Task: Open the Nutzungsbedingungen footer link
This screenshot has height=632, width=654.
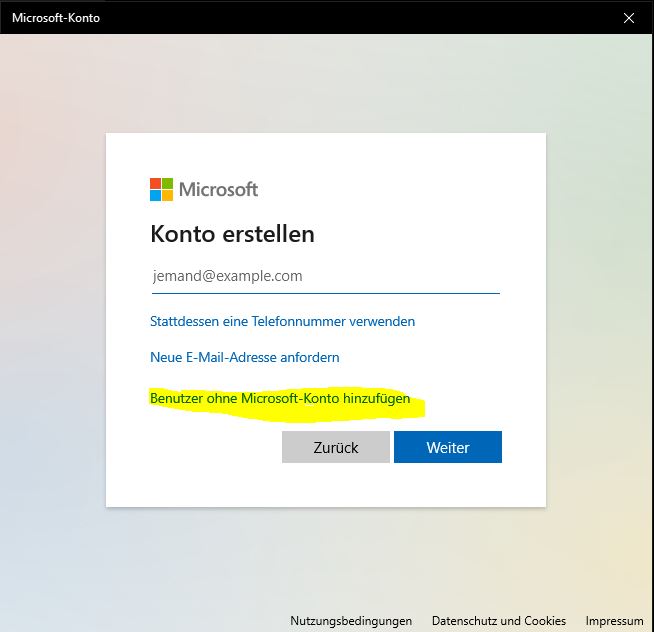Action: (351, 621)
